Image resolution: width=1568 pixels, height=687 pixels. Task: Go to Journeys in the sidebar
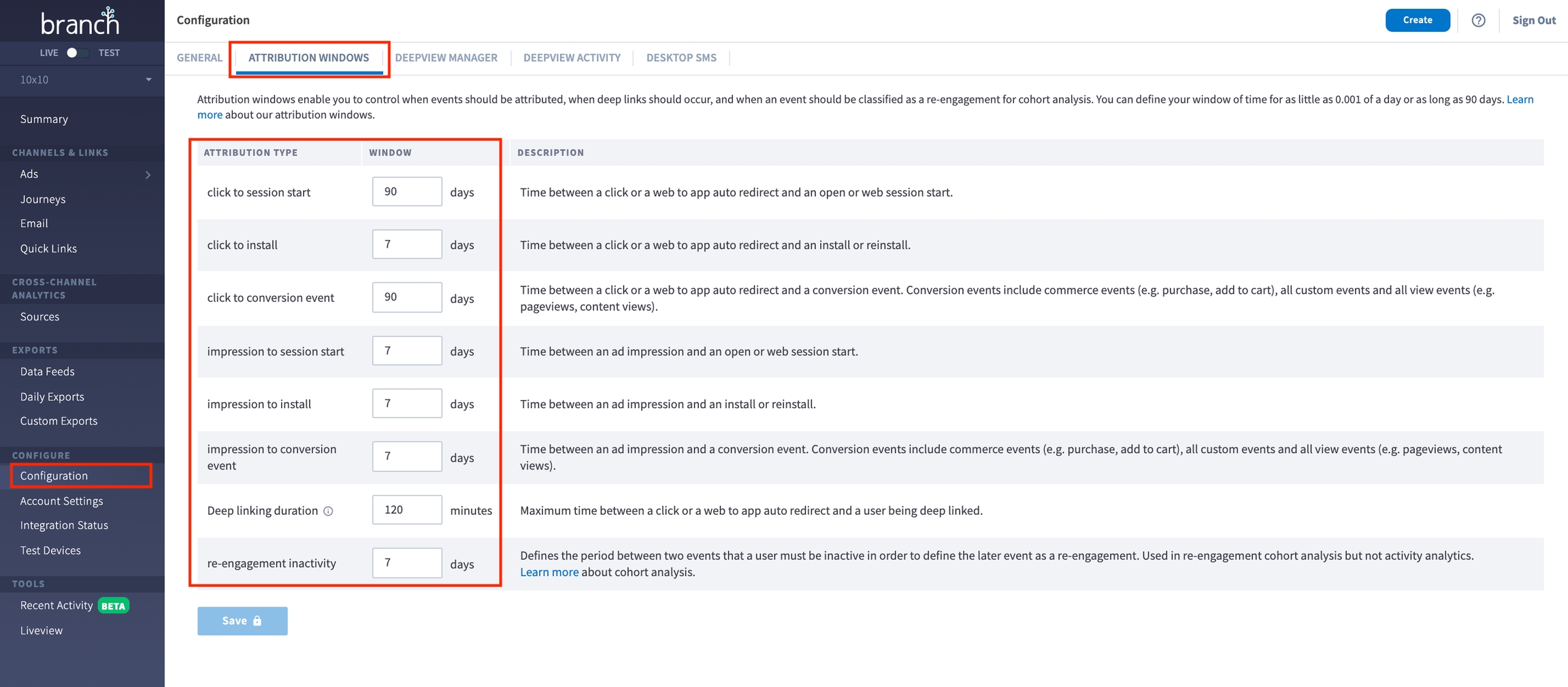[x=43, y=199]
